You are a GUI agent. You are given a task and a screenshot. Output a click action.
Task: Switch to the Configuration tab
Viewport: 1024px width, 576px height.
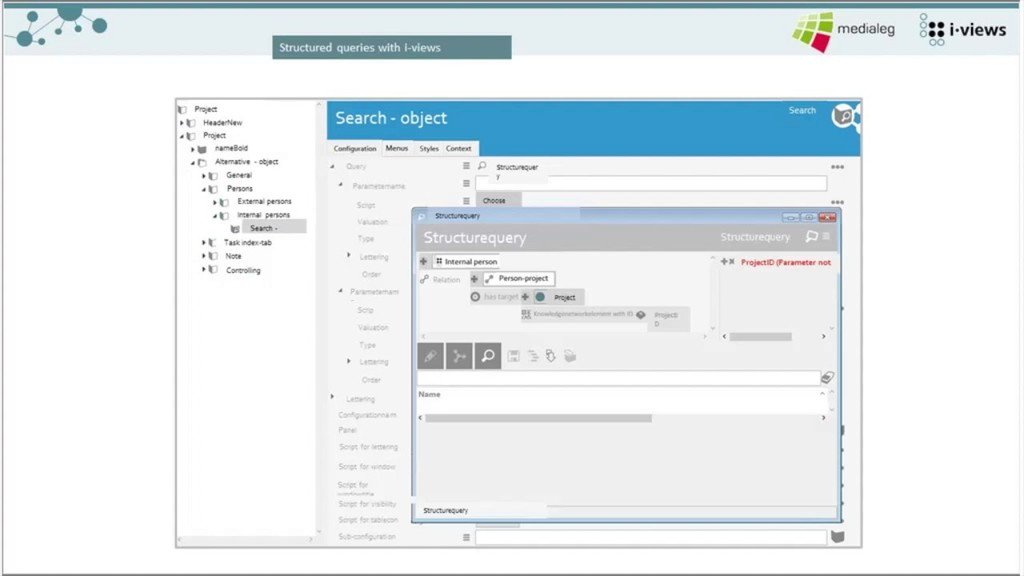pos(355,148)
